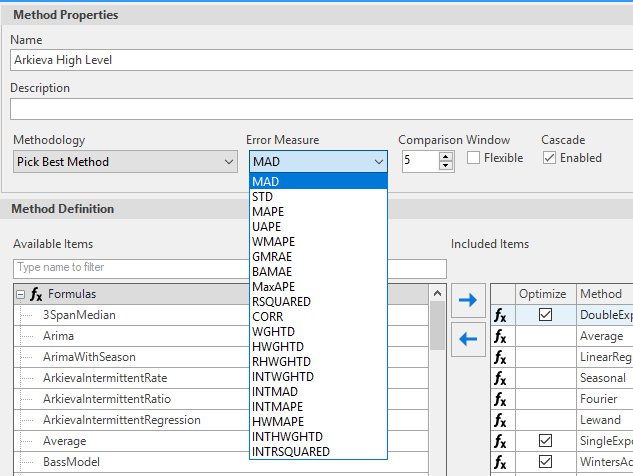The height and width of the screenshot is (476, 633).
Task: Pick GMRAE error measure
Action: coord(319,256)
